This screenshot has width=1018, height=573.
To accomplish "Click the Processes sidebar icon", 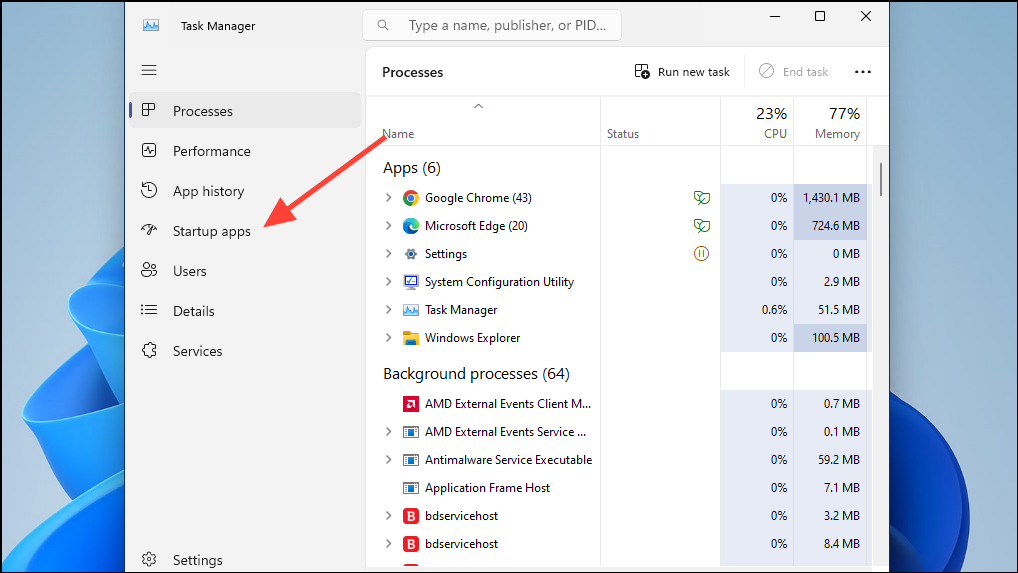I will (149, 110).
